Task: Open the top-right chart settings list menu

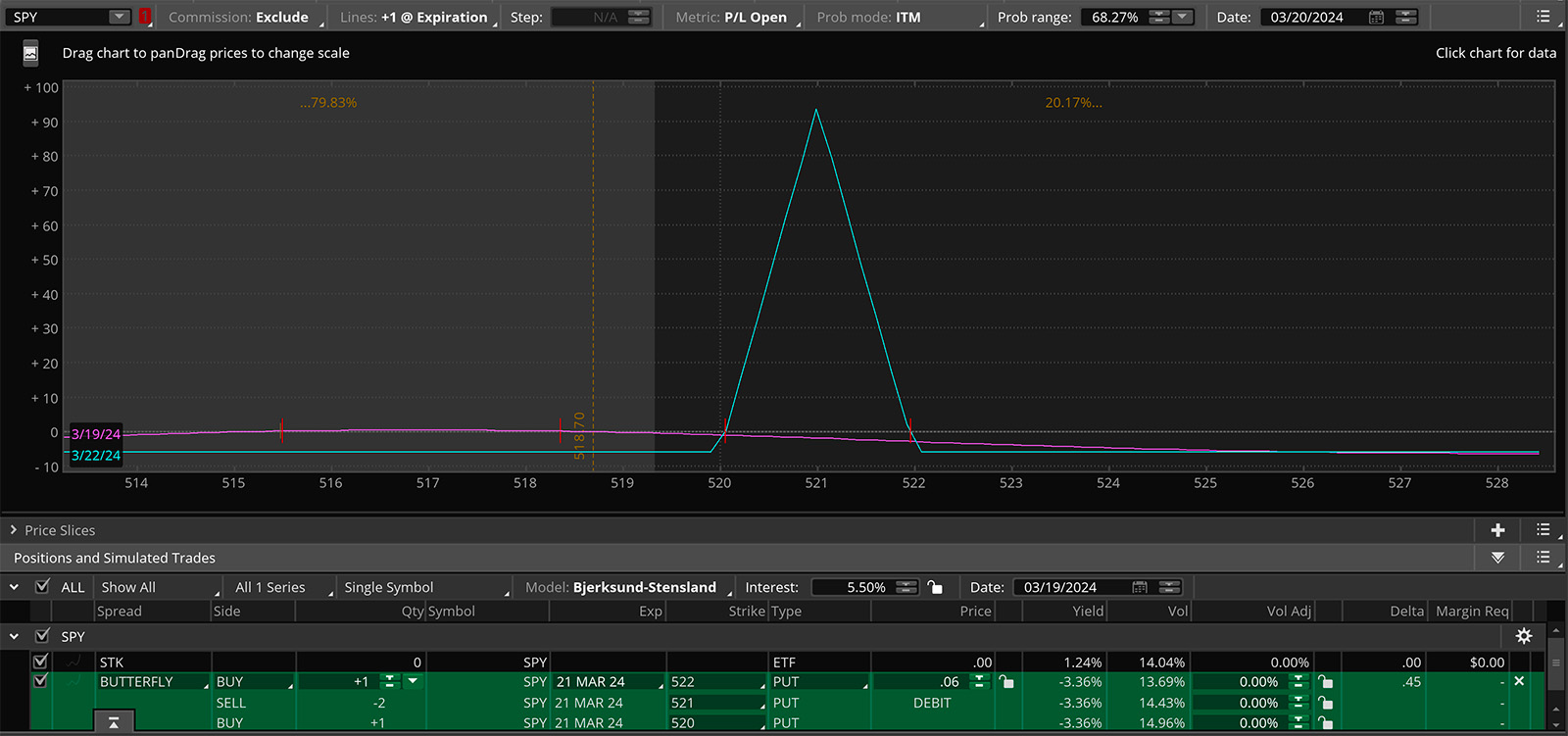Action: (x=1543, y=17)
